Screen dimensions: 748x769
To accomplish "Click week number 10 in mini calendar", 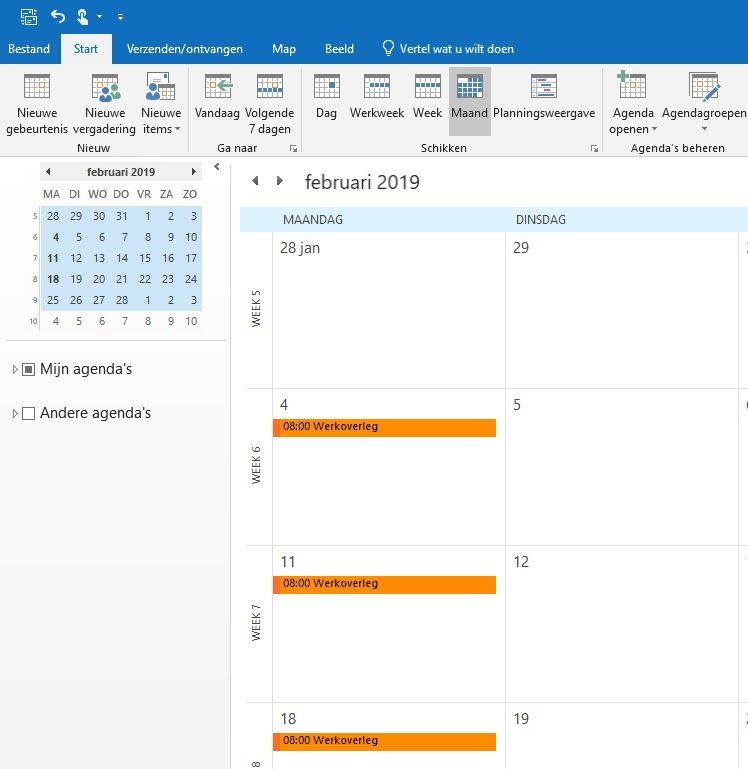I will (x=33, y=321).
